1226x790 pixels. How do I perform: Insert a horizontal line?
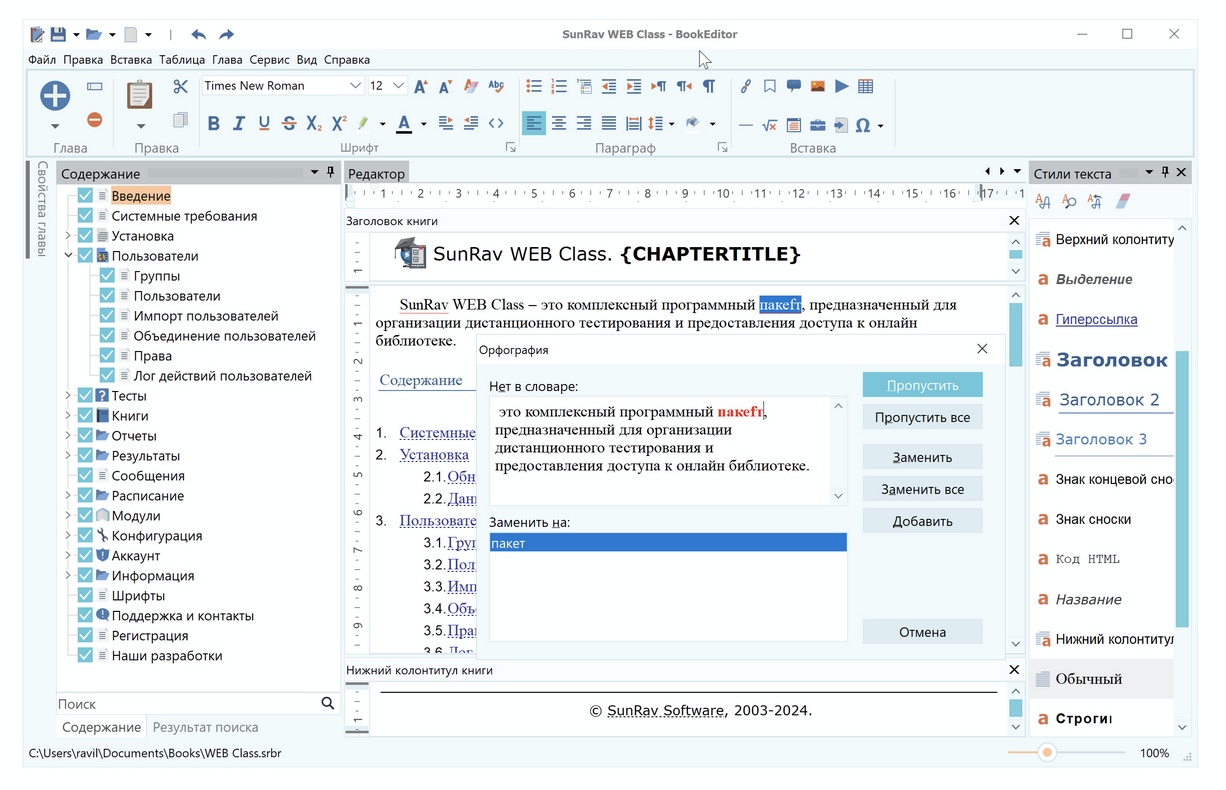(x=745, y=125)
